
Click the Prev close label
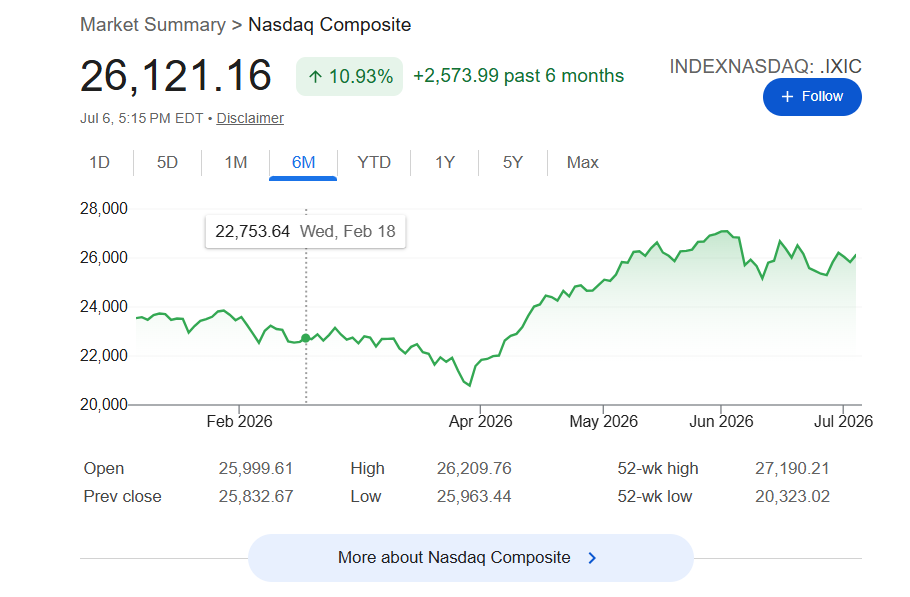[x=122, y=497]
